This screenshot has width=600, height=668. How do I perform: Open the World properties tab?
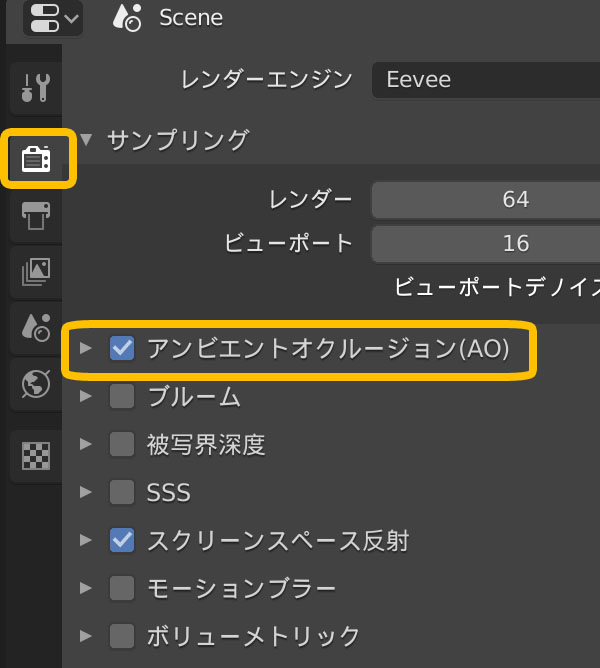coord(36,384)
